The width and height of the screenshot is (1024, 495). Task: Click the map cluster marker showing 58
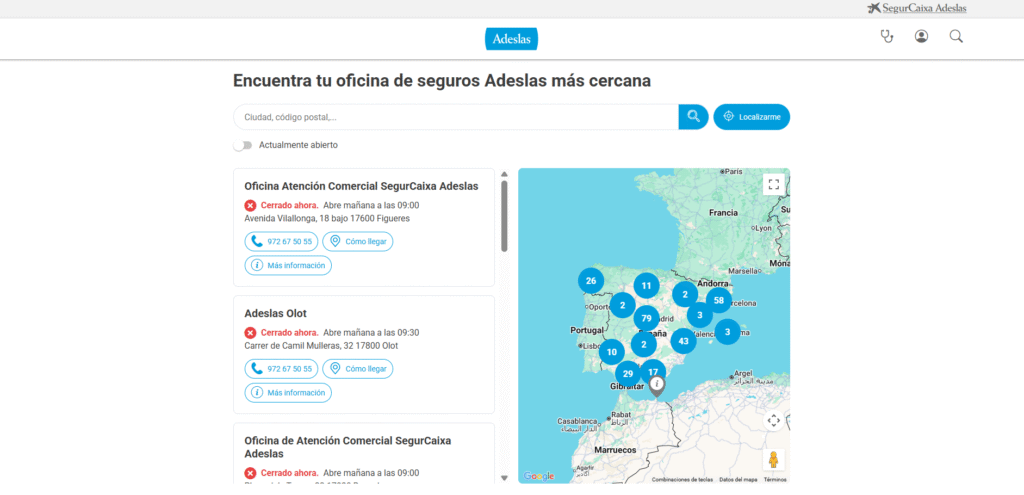[719, 300]
